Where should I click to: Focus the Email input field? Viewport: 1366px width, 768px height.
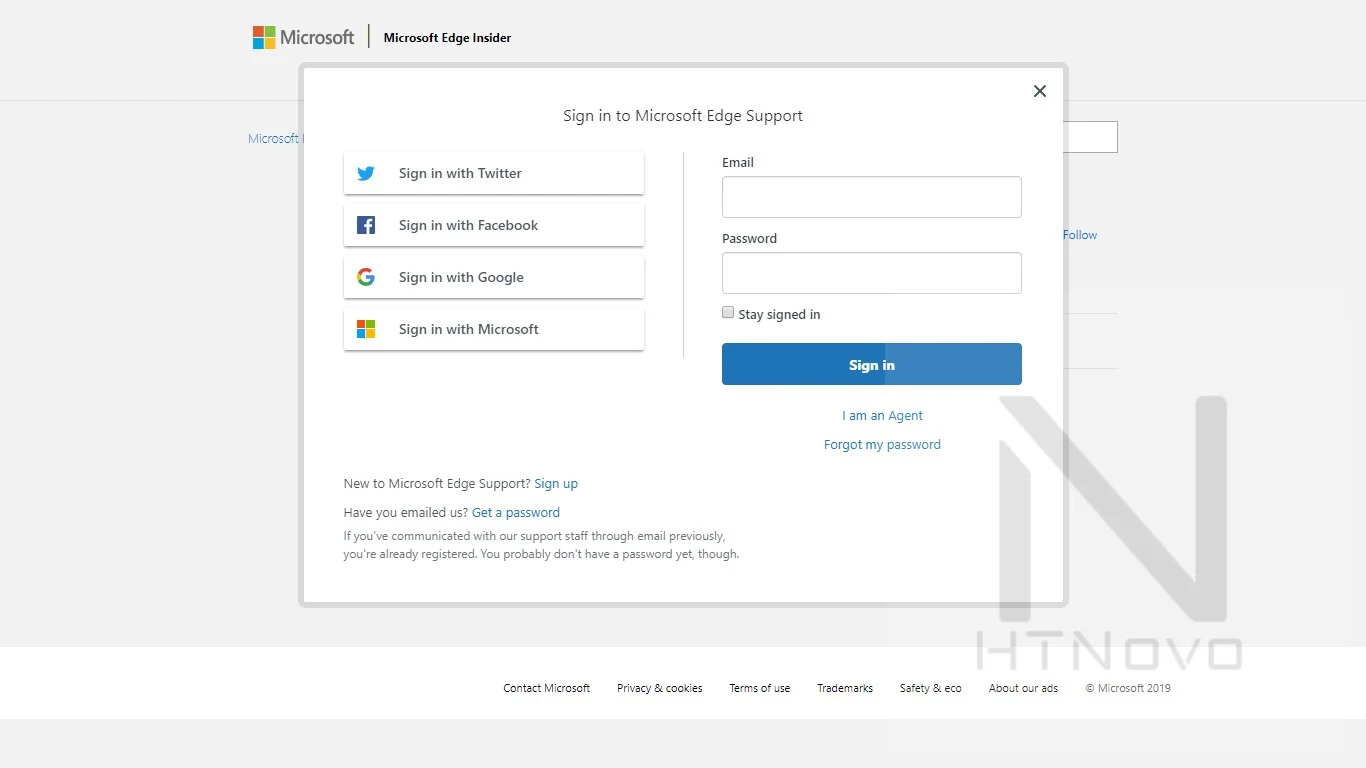tap(872, 197)
